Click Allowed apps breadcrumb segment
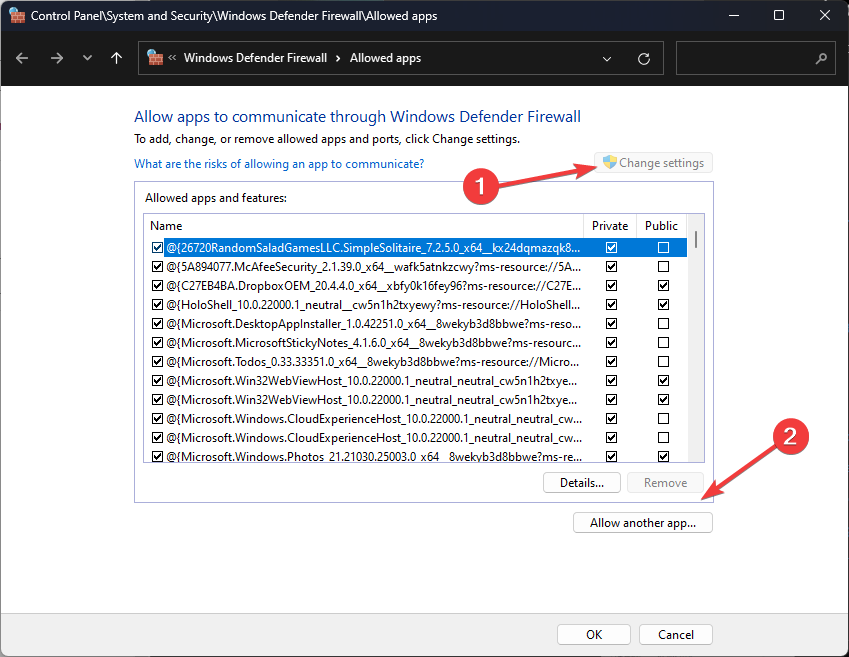The width and height of the screenshot is (849, 657). point(385,58)
